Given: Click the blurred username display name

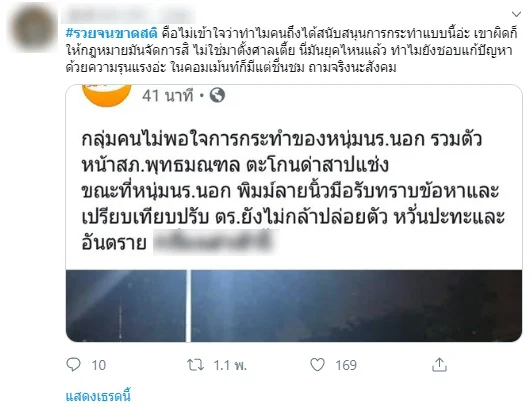Looking at the screenshot, I should 129,15.
